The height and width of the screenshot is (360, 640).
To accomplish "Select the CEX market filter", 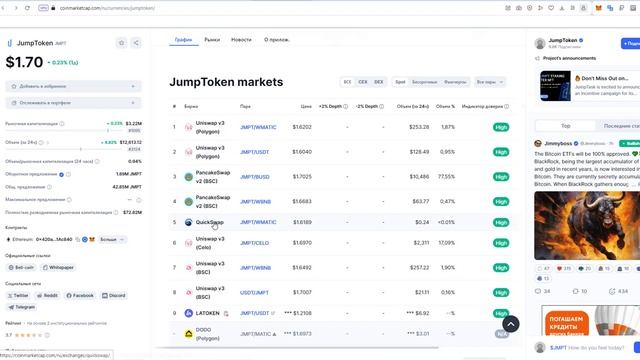I will pos(362,82).
